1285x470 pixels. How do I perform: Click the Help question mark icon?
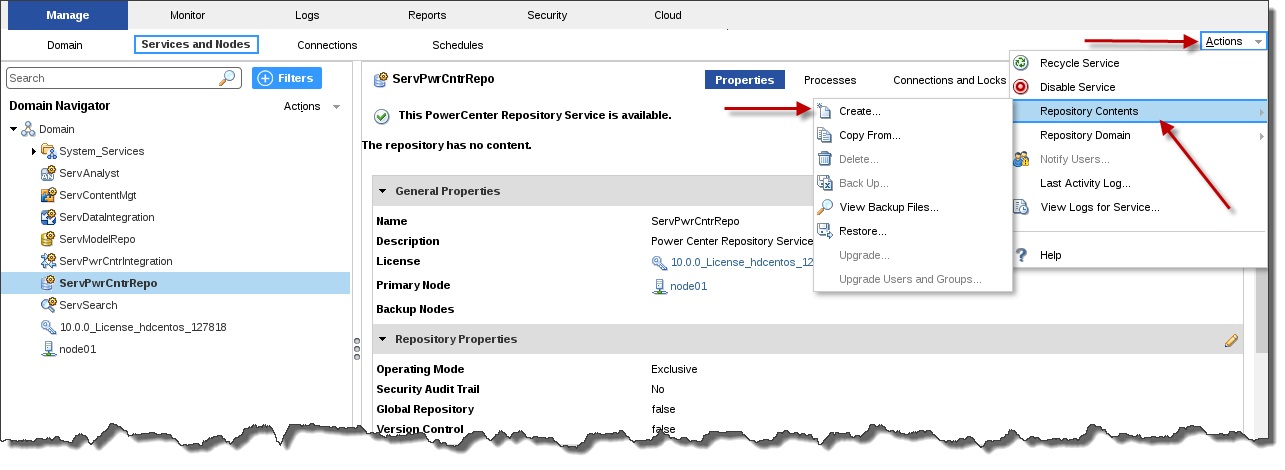point(1021,255)
